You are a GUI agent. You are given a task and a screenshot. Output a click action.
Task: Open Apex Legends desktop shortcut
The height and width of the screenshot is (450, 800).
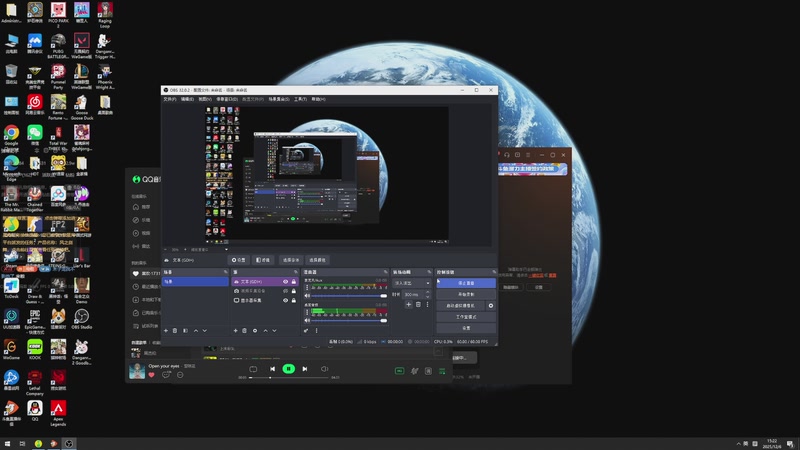[58, 413]
